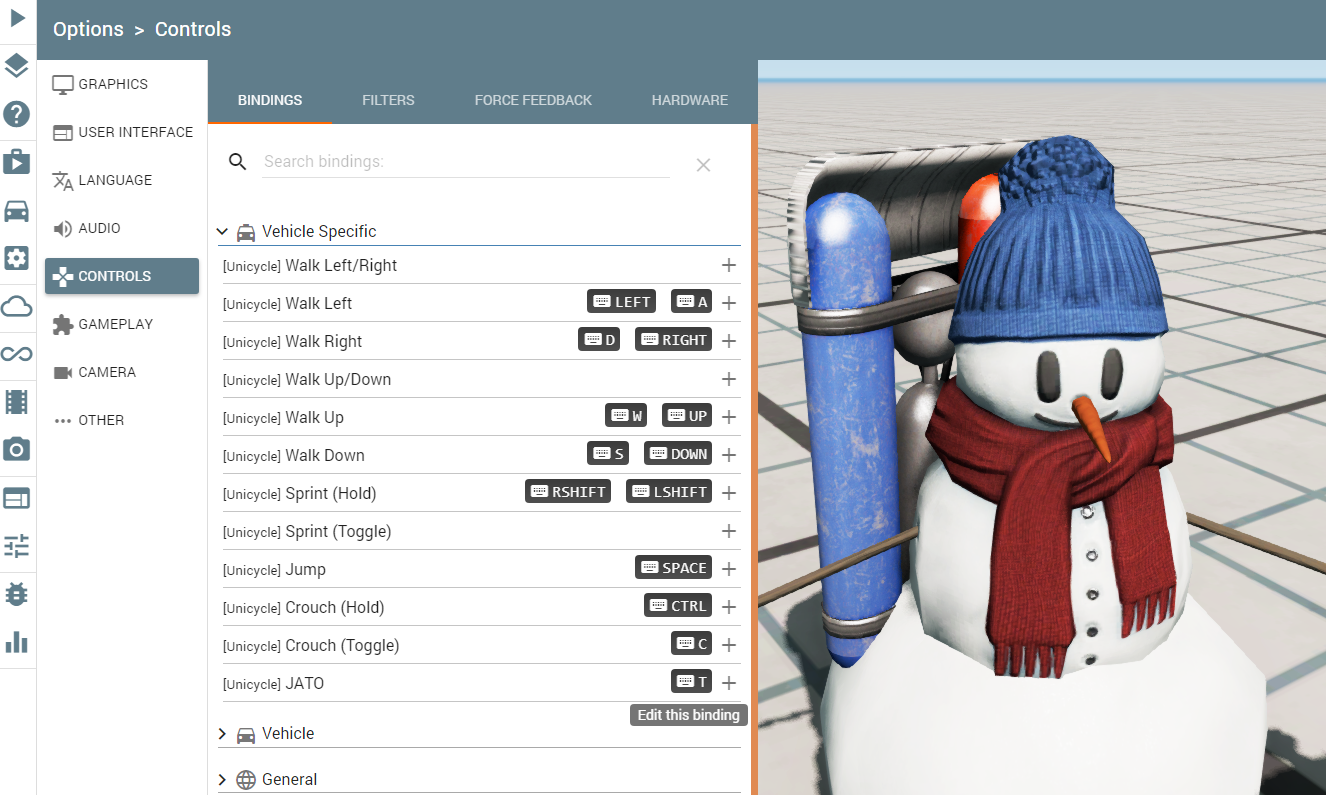
Task: Click the vehicle config gear icon in the sidebar
Action: 17,258
